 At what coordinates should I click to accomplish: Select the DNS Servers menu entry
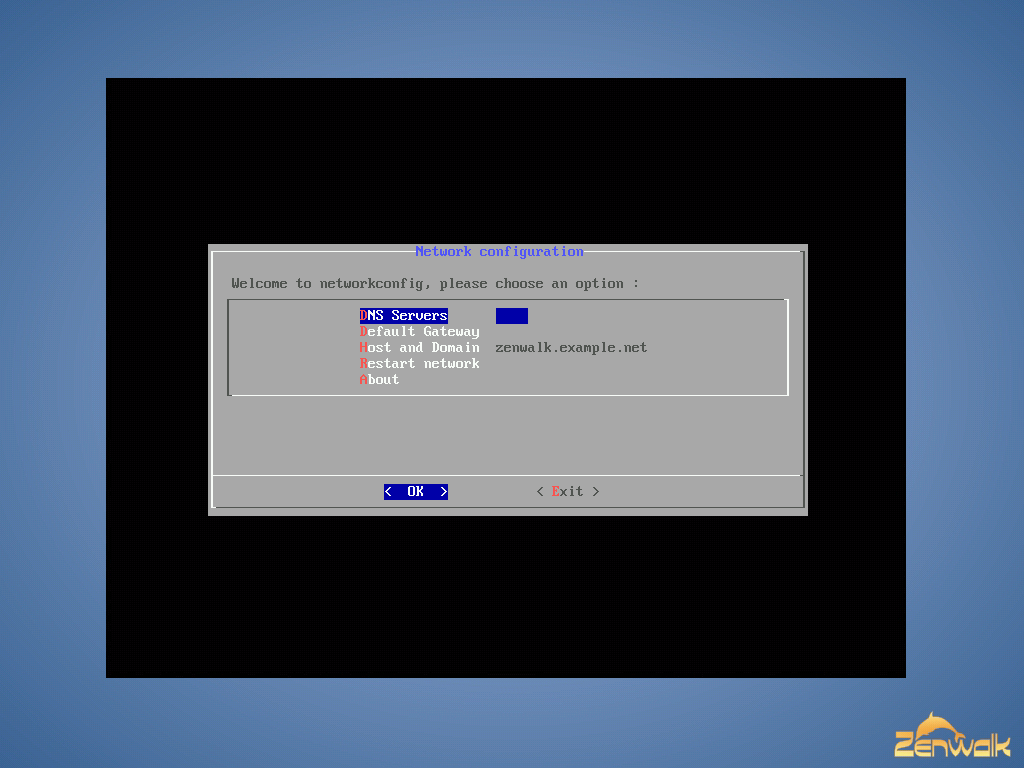[404, 316]
